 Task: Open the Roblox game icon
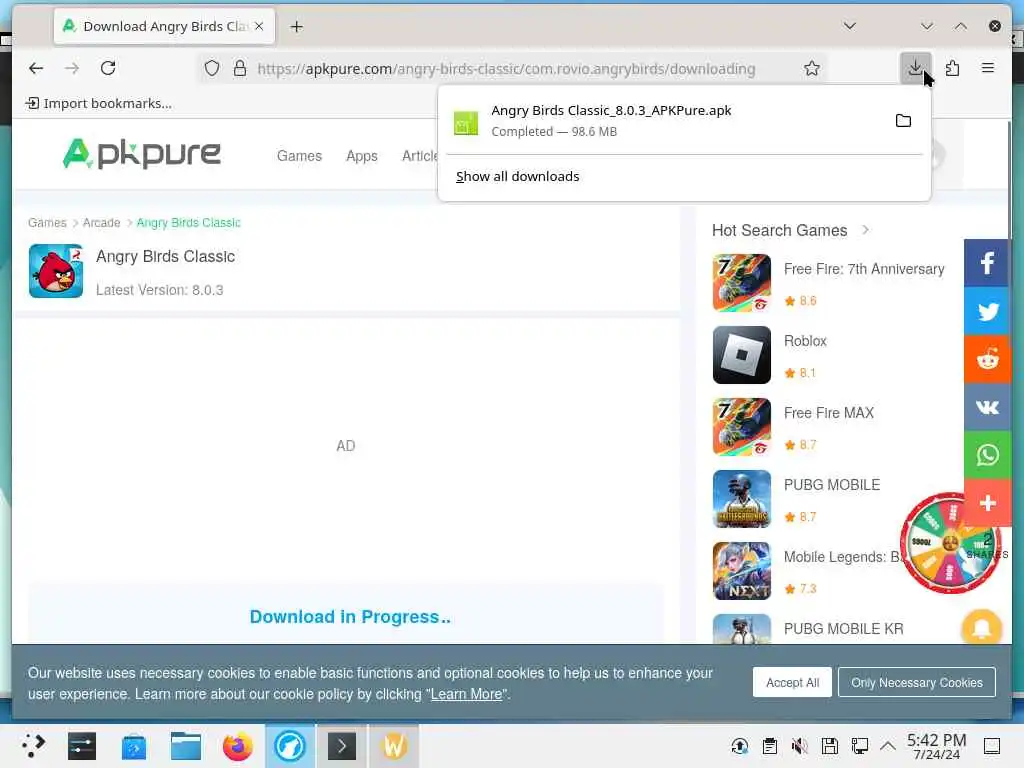pos(742,355)
